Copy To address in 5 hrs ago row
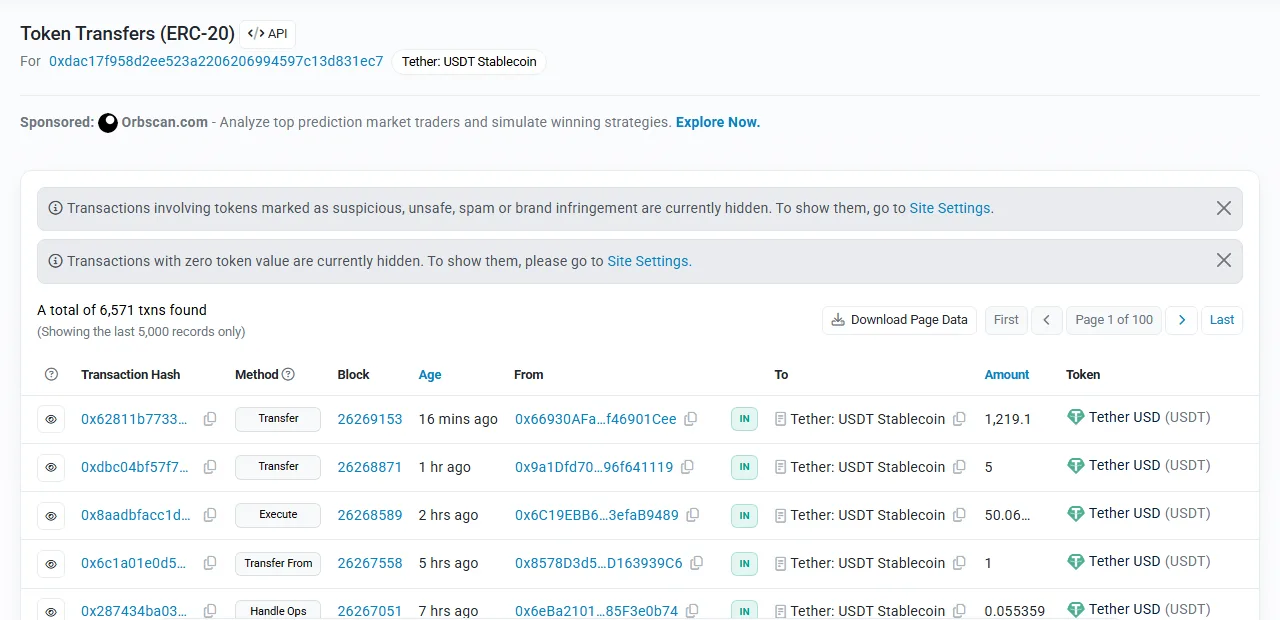This screenshot has width=1280, height=620. click(x=959, y=563)
